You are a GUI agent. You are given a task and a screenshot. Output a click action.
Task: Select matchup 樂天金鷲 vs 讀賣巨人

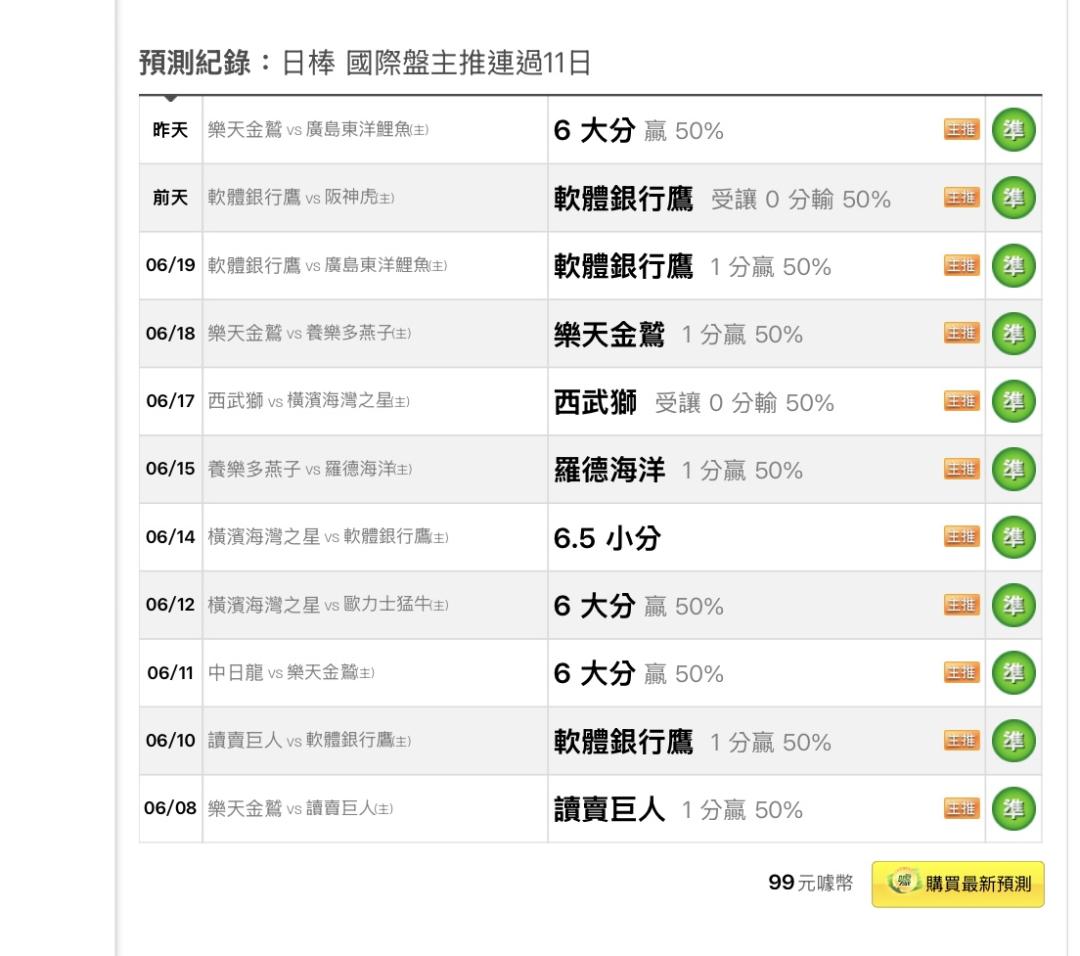(x=300, y=808)
